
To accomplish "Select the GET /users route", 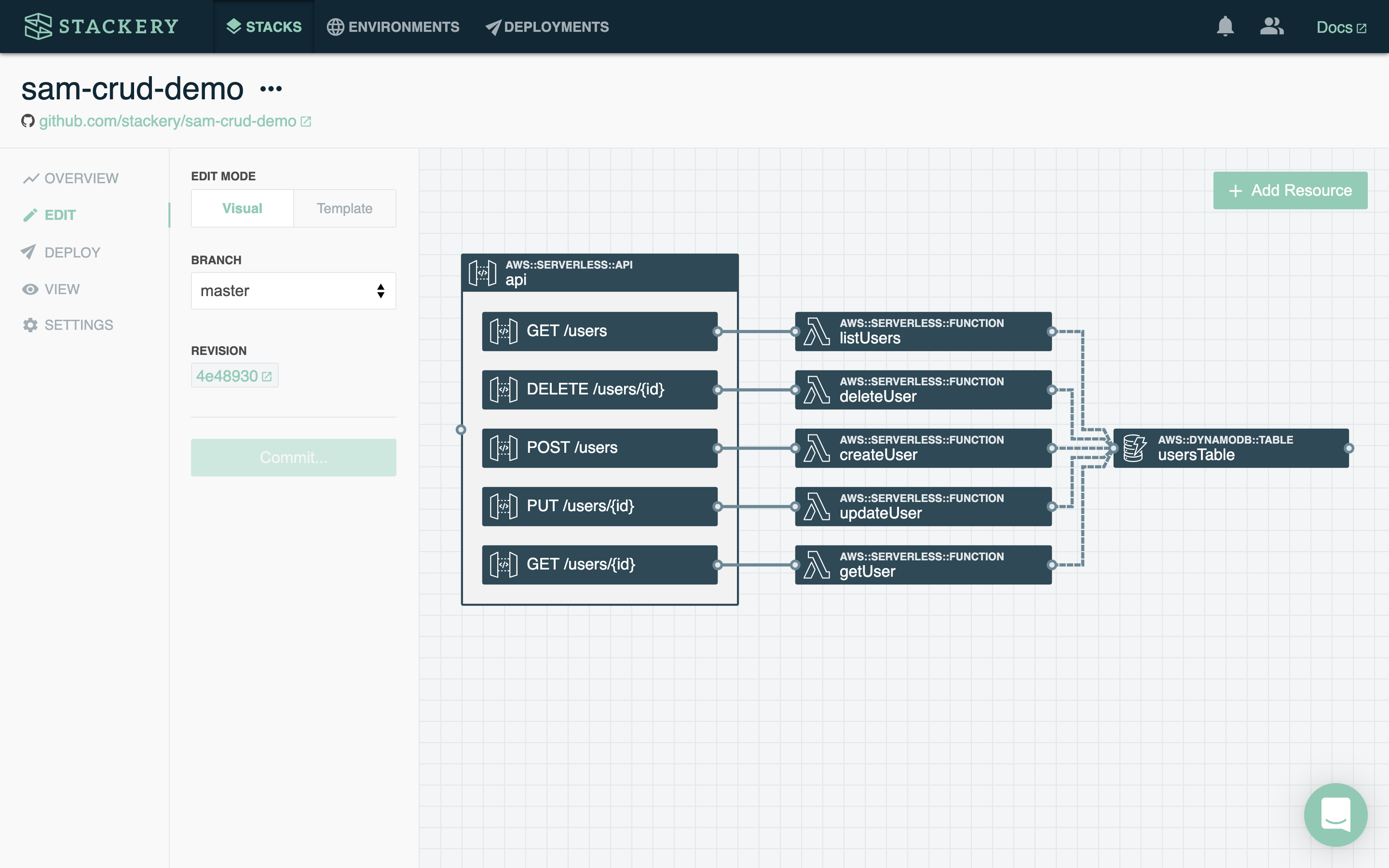I will (600, 331).
